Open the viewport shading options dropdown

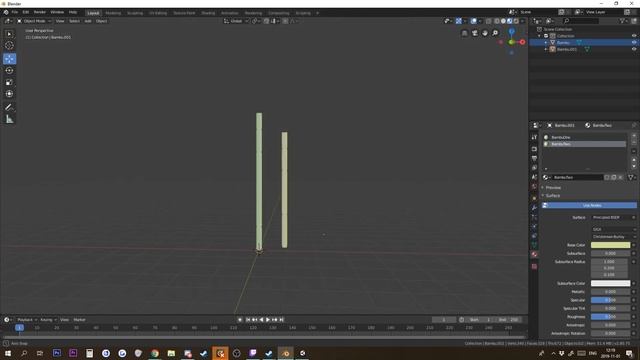(x=523, y=21)
